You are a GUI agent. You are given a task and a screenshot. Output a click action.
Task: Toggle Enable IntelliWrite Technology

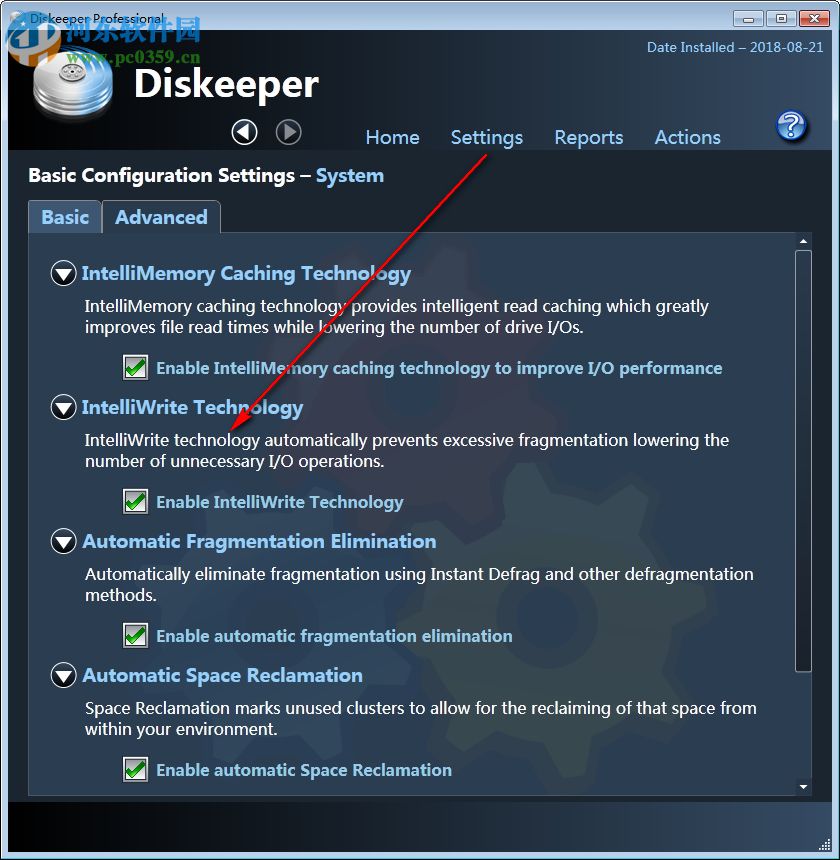click(x=135, y=501)
